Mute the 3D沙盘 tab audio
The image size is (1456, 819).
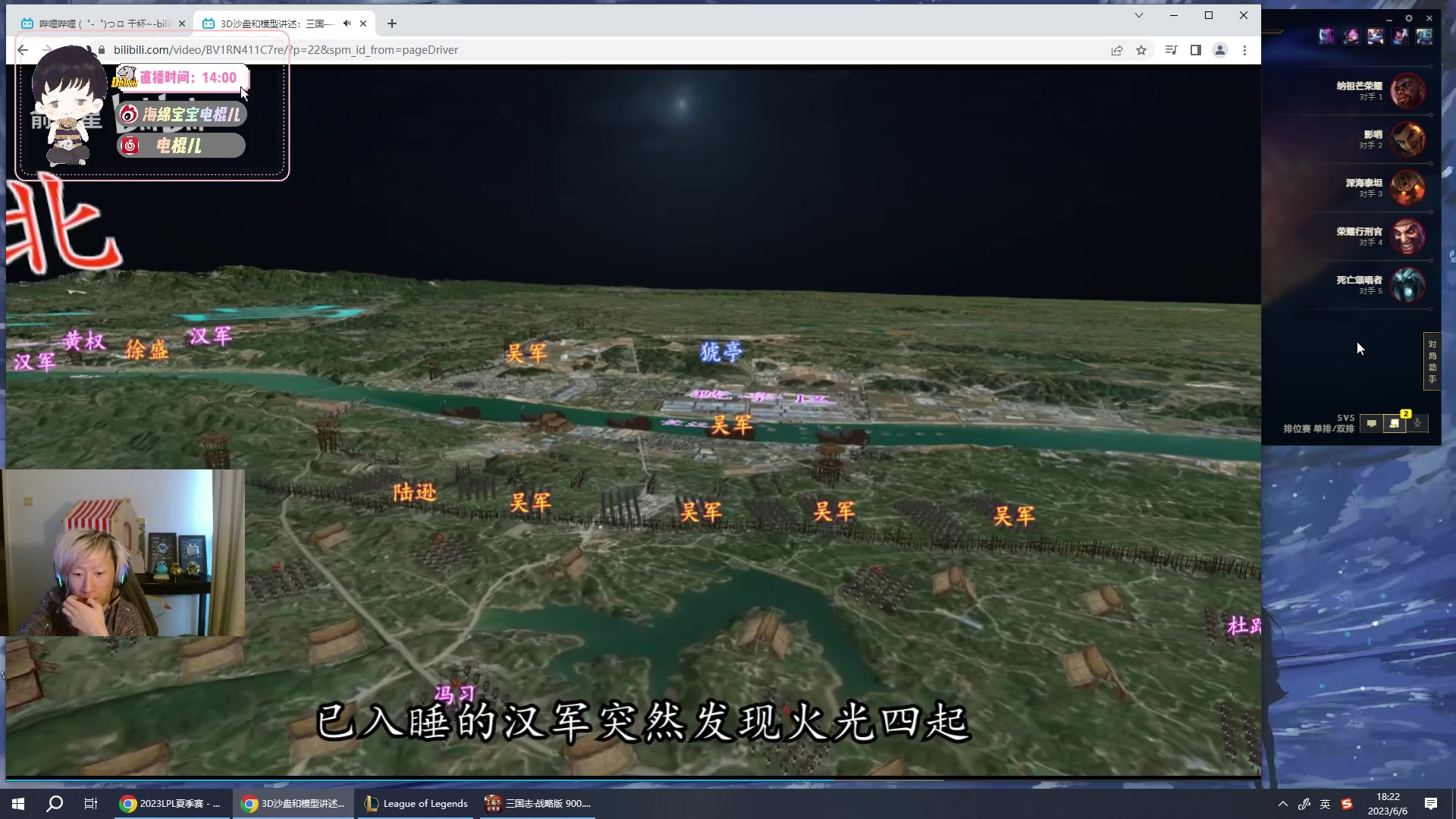pos(347,24)
